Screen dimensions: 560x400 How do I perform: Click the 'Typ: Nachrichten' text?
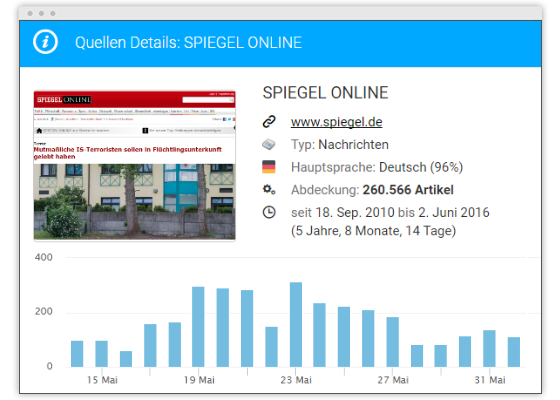coord(340,145)
